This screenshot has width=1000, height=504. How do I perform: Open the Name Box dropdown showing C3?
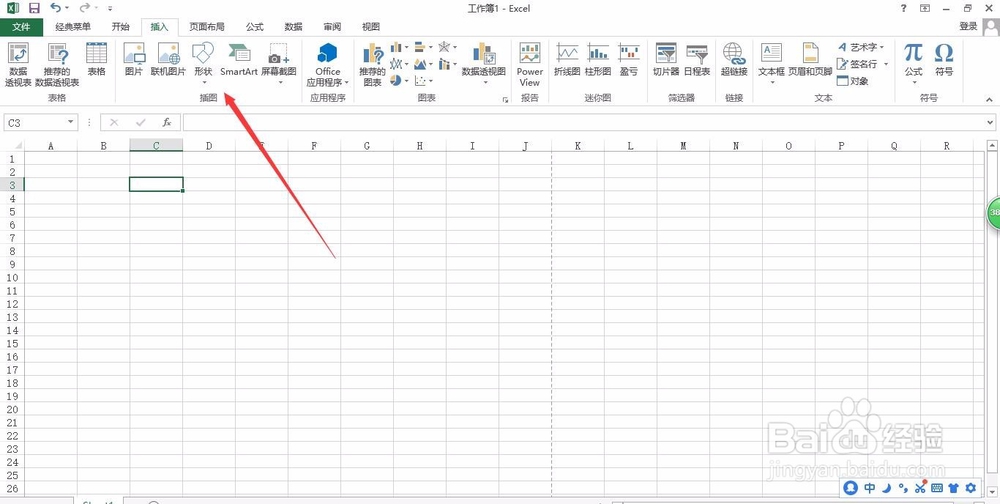[70, 122]
